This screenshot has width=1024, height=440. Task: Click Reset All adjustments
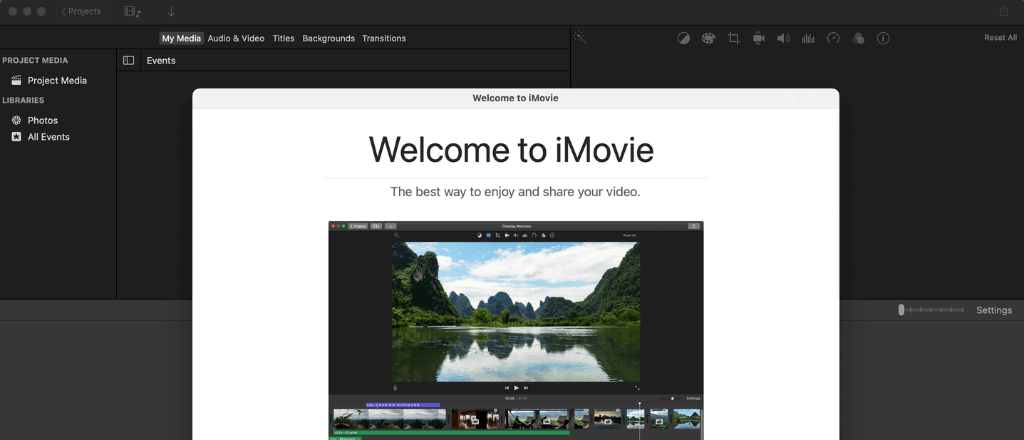point(1000,38)
